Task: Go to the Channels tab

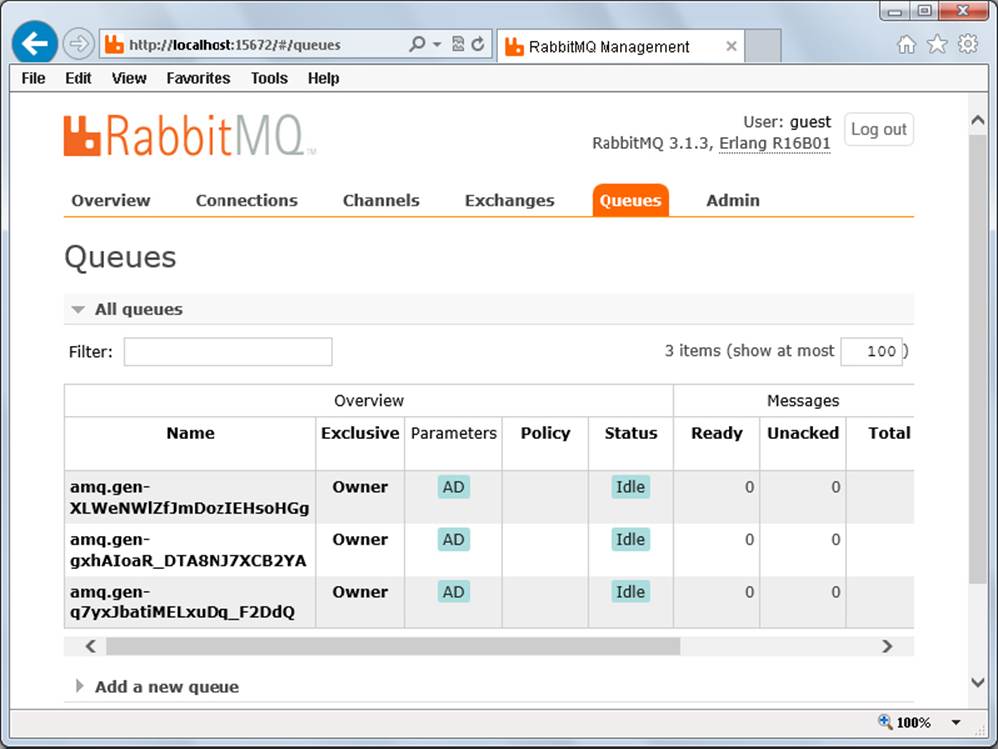Action: click(x=381, y=200)
